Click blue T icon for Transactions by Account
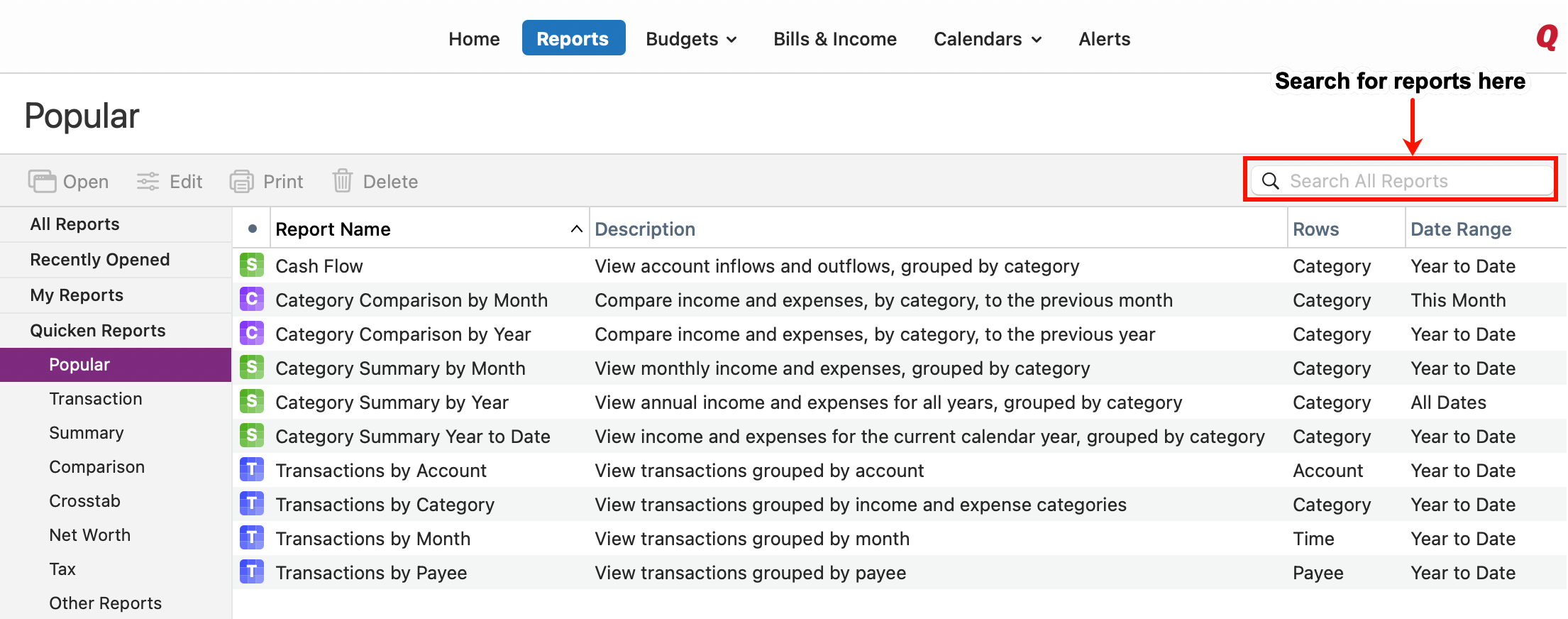Viewport: 1568px width, 619px height. pos(252,470)
